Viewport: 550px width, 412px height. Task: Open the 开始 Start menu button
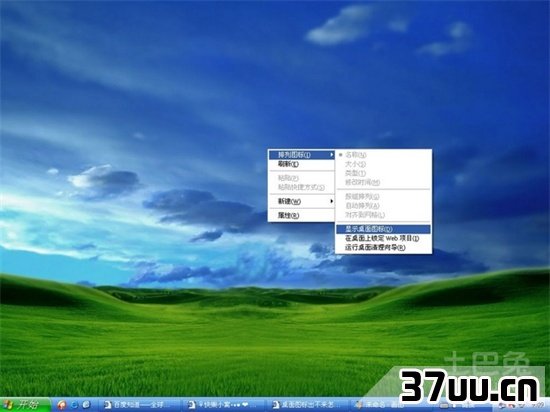(x=25, y=405)
